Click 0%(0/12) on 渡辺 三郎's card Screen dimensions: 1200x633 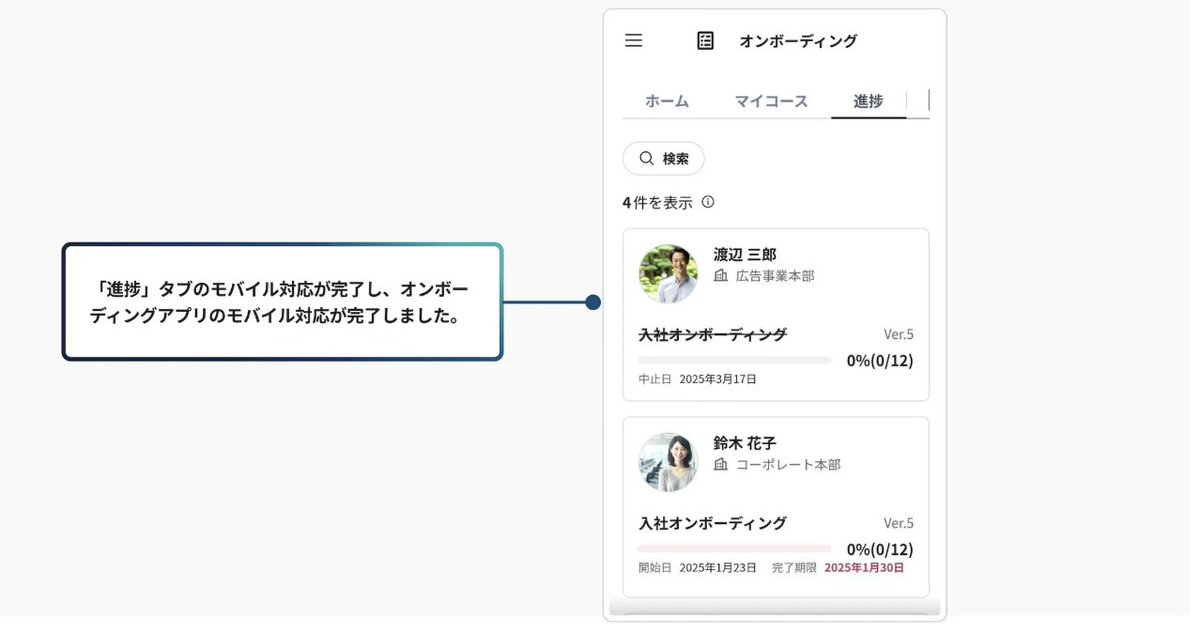[x=880, y=360]
